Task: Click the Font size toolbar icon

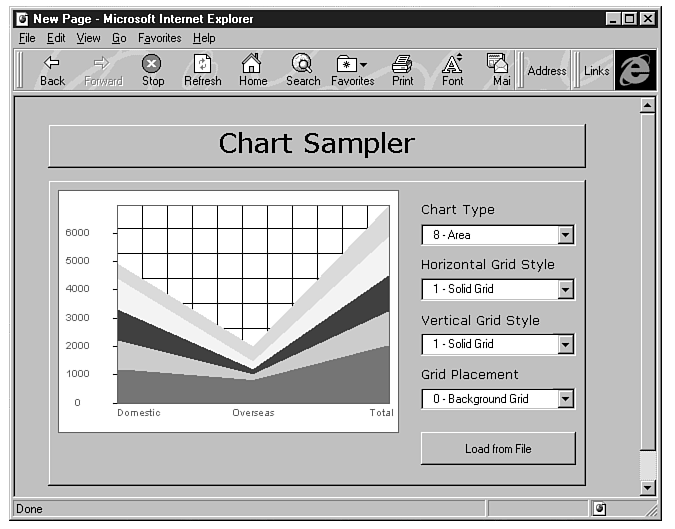Action: [x=452, y=64]
